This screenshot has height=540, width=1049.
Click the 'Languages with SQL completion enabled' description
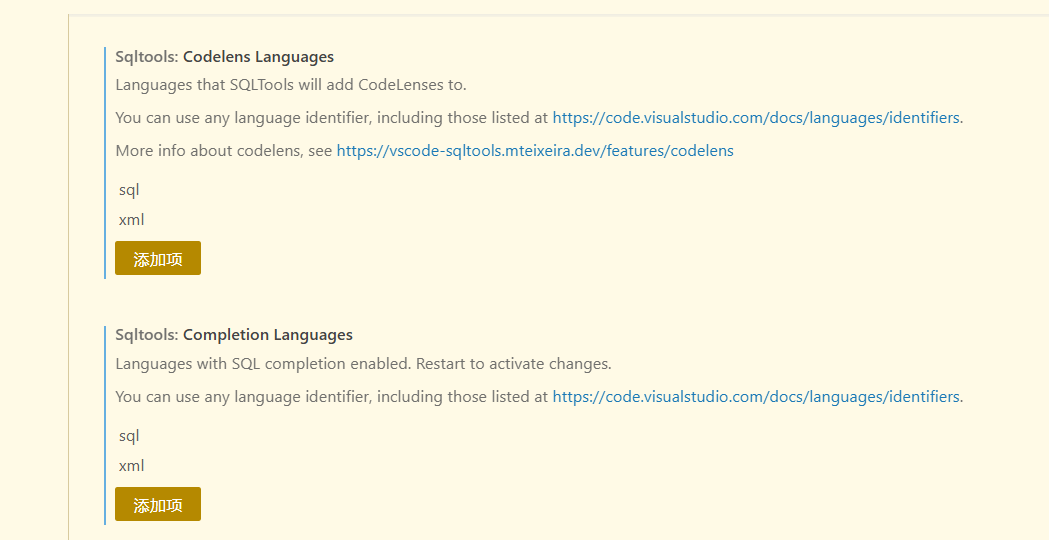pyautogui.click(x=363, y=363)
